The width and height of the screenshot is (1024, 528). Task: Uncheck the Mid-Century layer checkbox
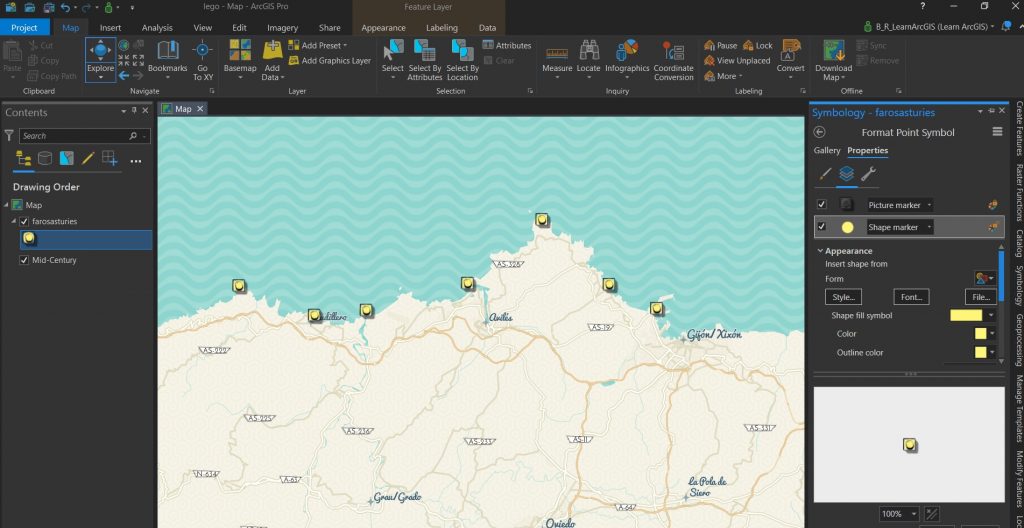coord(25,260)
